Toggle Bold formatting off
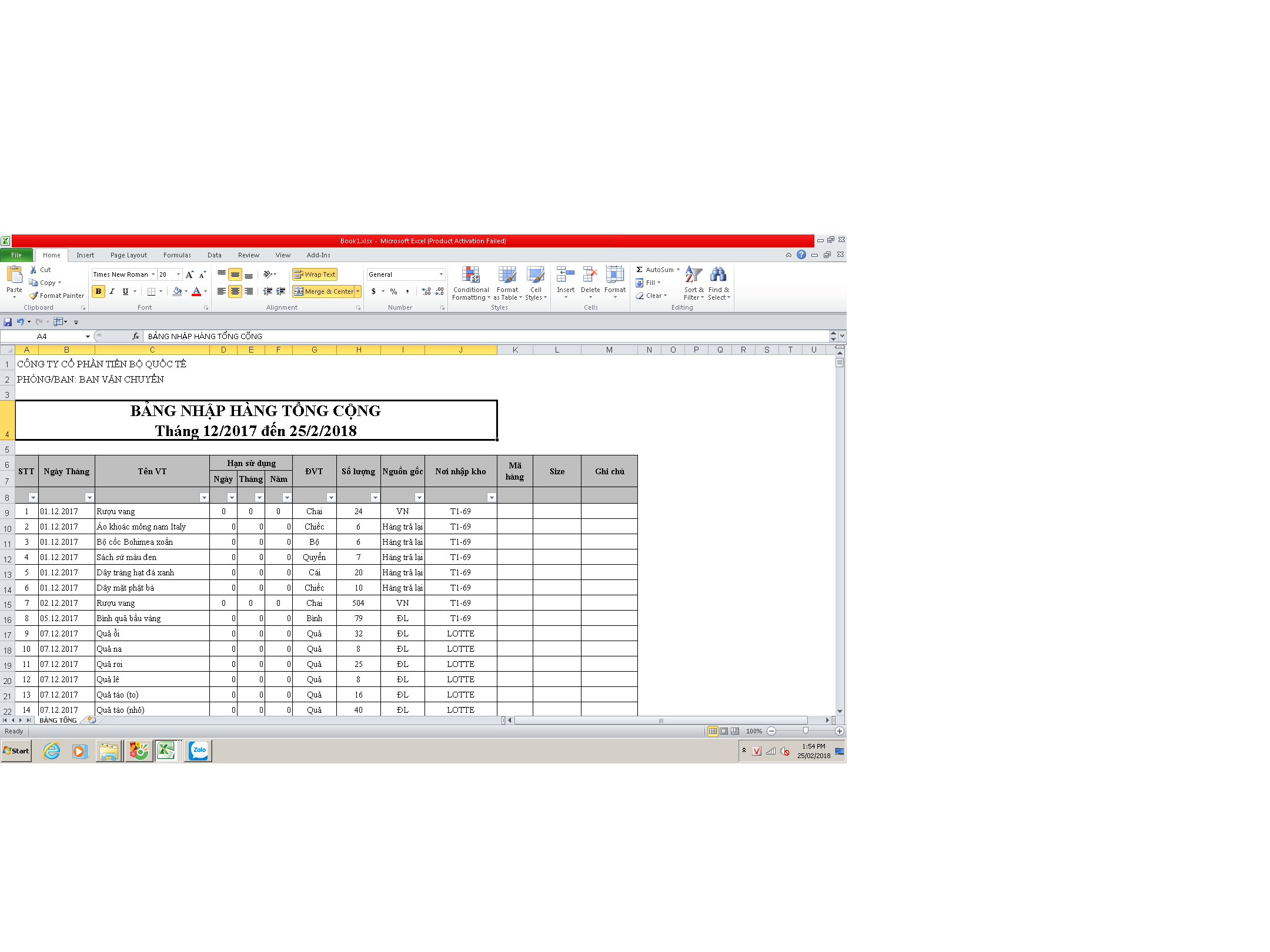The width and height of the screenshot is (1270, 952). click(98, 291)
